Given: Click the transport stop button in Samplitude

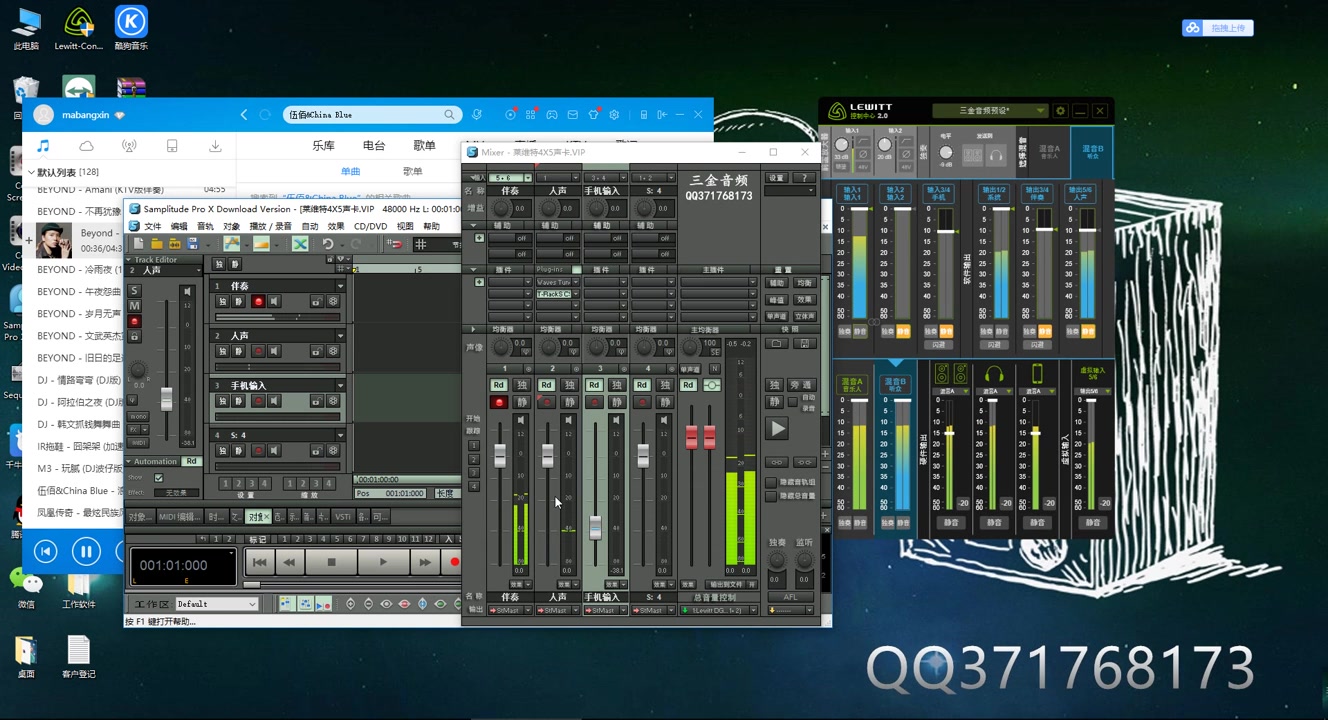Looking at the screenshot, I should point(331,563).
